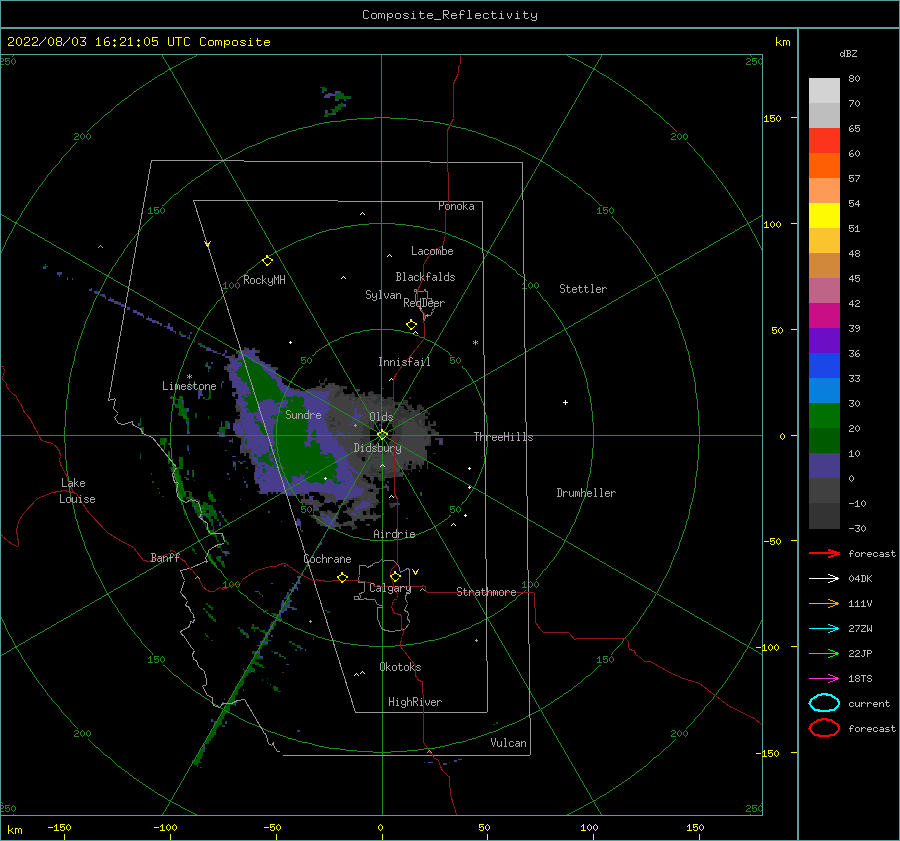Image resolution: width=900 pixels, height=841 pixels.
Task: Click the green 30 dBZ legend swatch
Action: [x=824, y=415]
